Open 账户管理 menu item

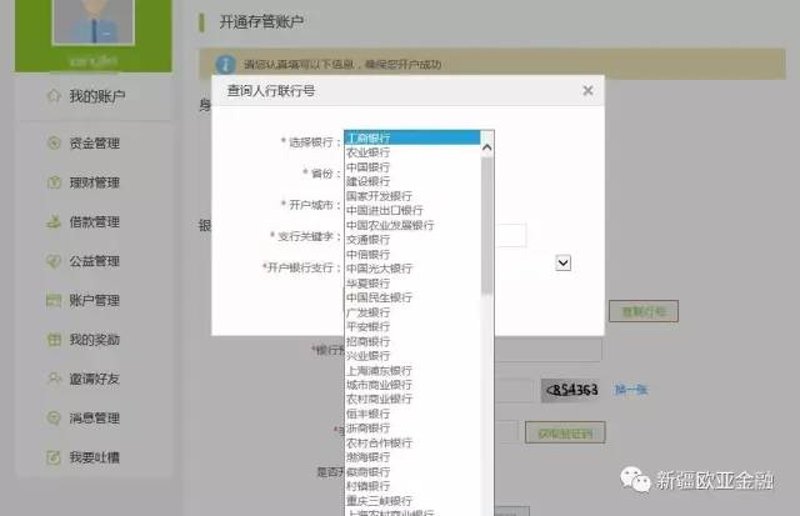pyautogui.click(x=94, y=300)
